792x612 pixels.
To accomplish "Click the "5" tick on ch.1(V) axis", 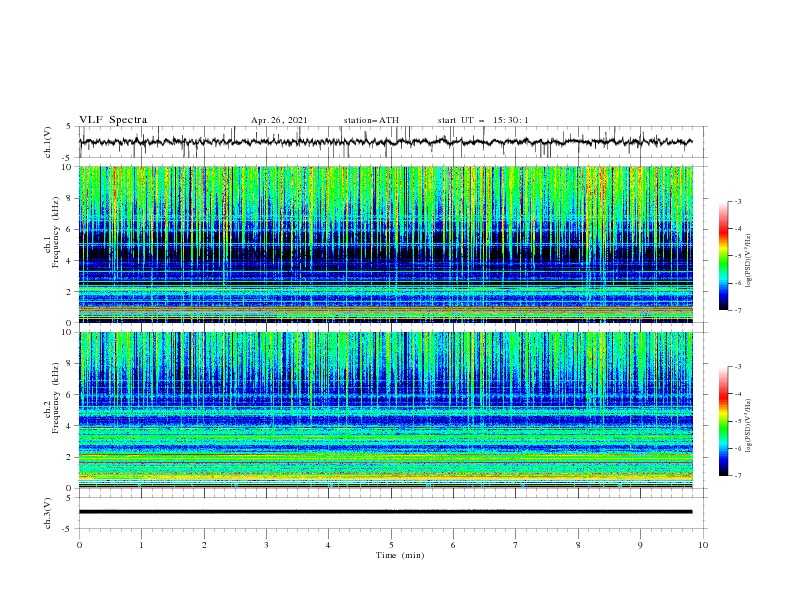I will tap(69, 126).
